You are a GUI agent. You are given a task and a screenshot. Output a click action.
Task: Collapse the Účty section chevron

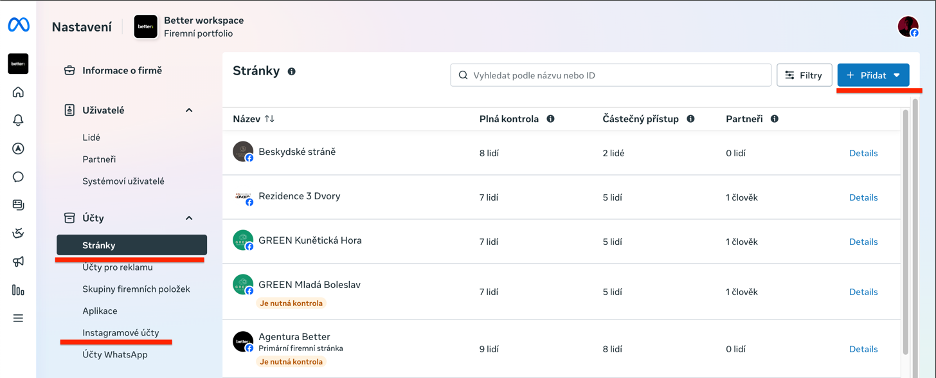(189, 218)
